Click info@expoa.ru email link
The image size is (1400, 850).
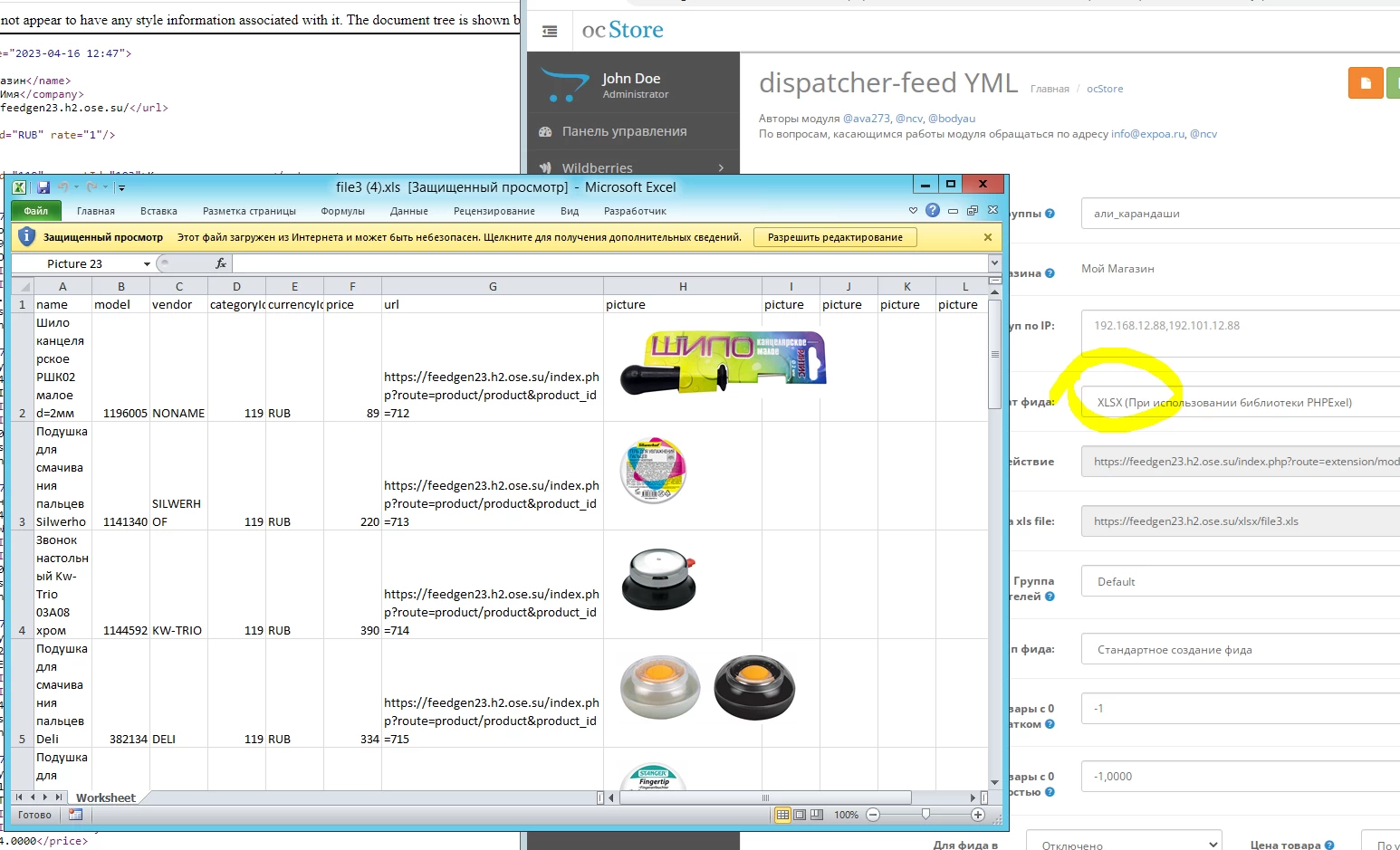[1147, 134]
